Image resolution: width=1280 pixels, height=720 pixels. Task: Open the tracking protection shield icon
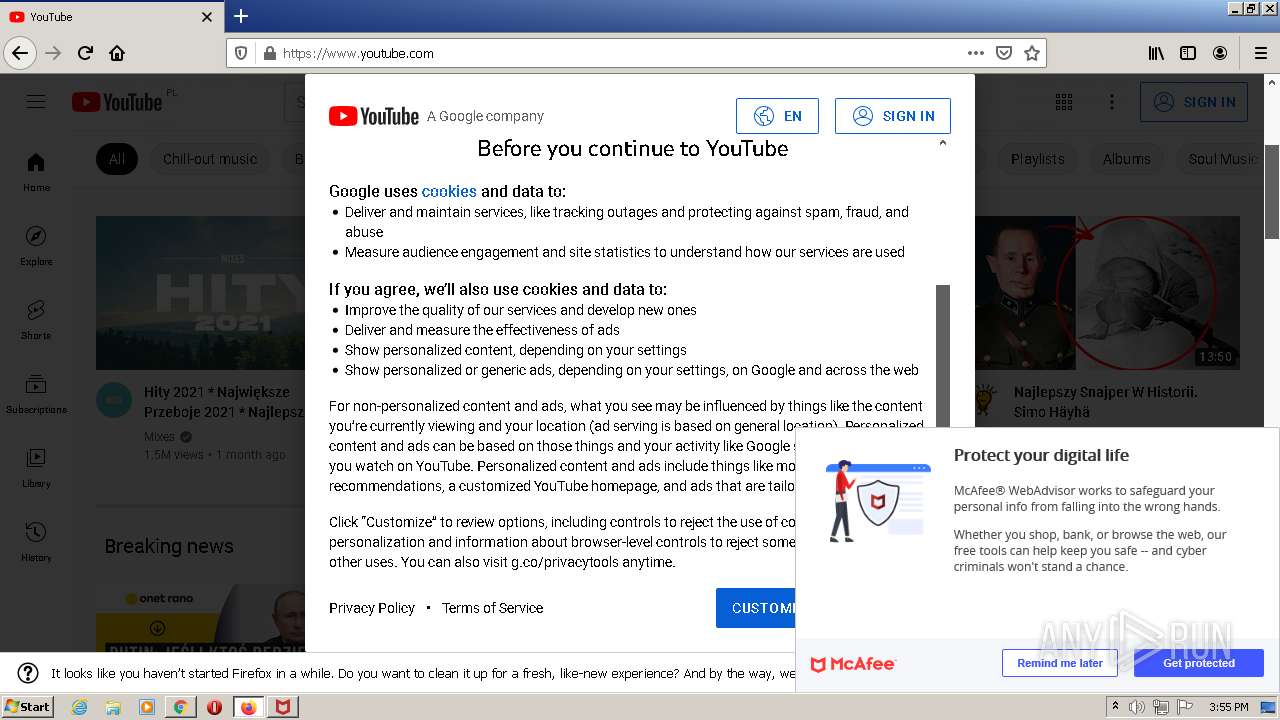click(x=241, y=53)
